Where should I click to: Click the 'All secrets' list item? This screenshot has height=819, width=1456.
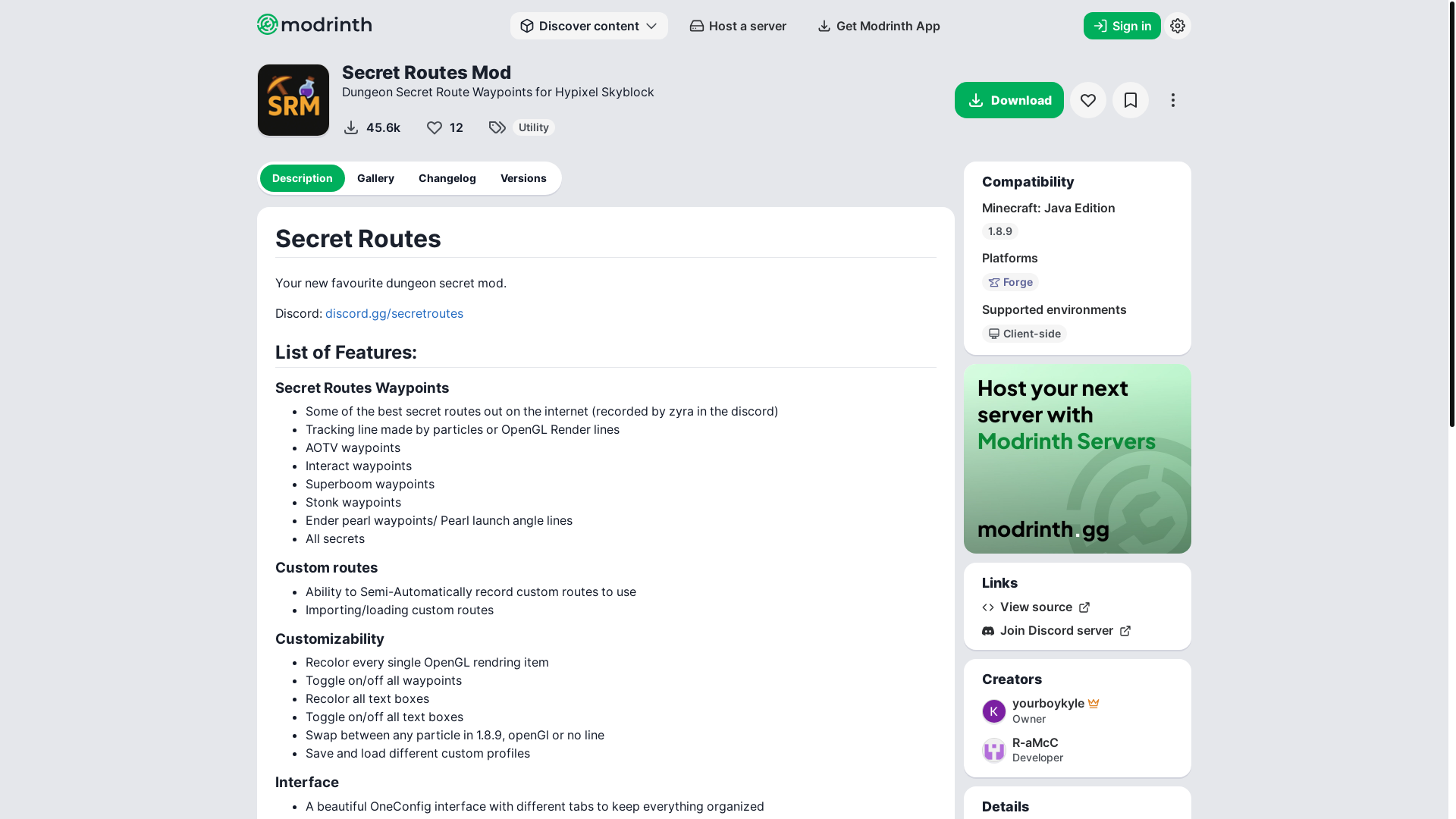pos(335,538)
